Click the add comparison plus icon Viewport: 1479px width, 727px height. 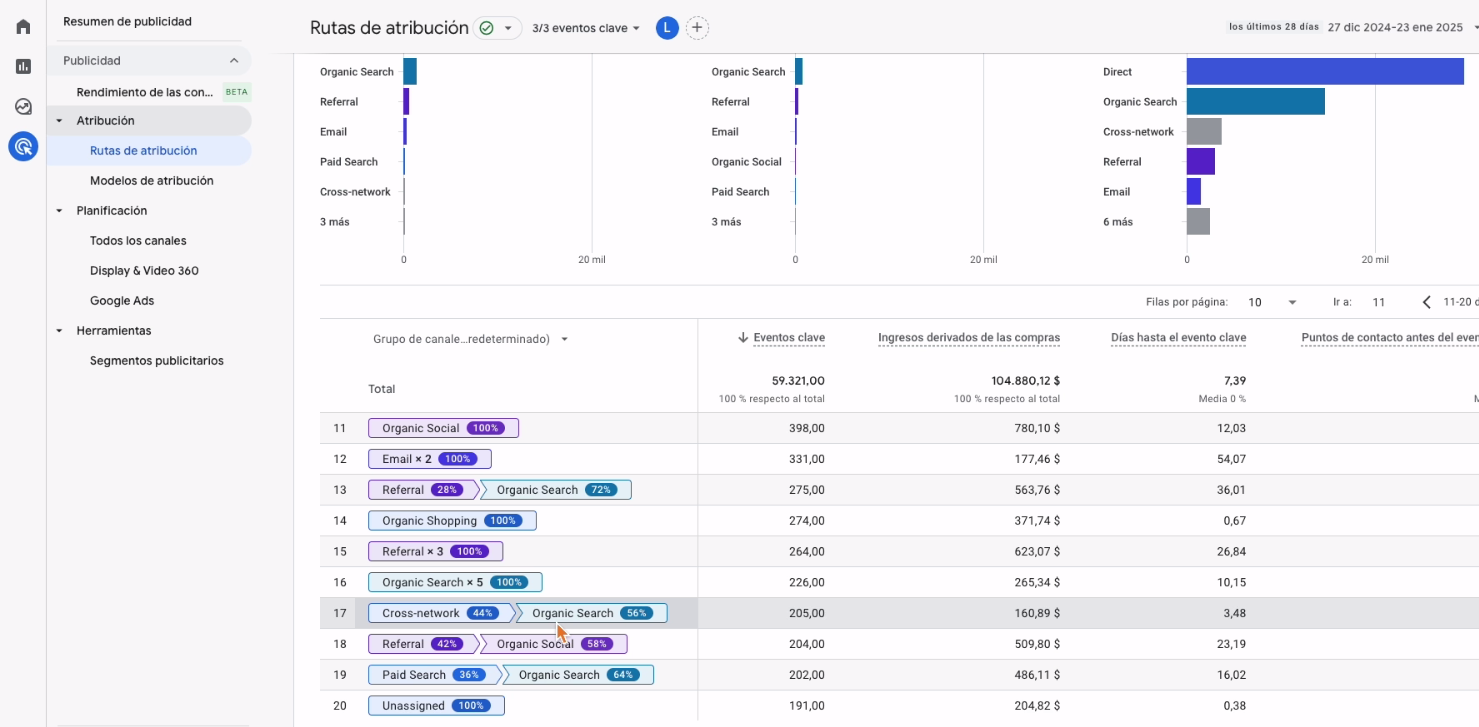pyautogui.click(x=697, y=28)
